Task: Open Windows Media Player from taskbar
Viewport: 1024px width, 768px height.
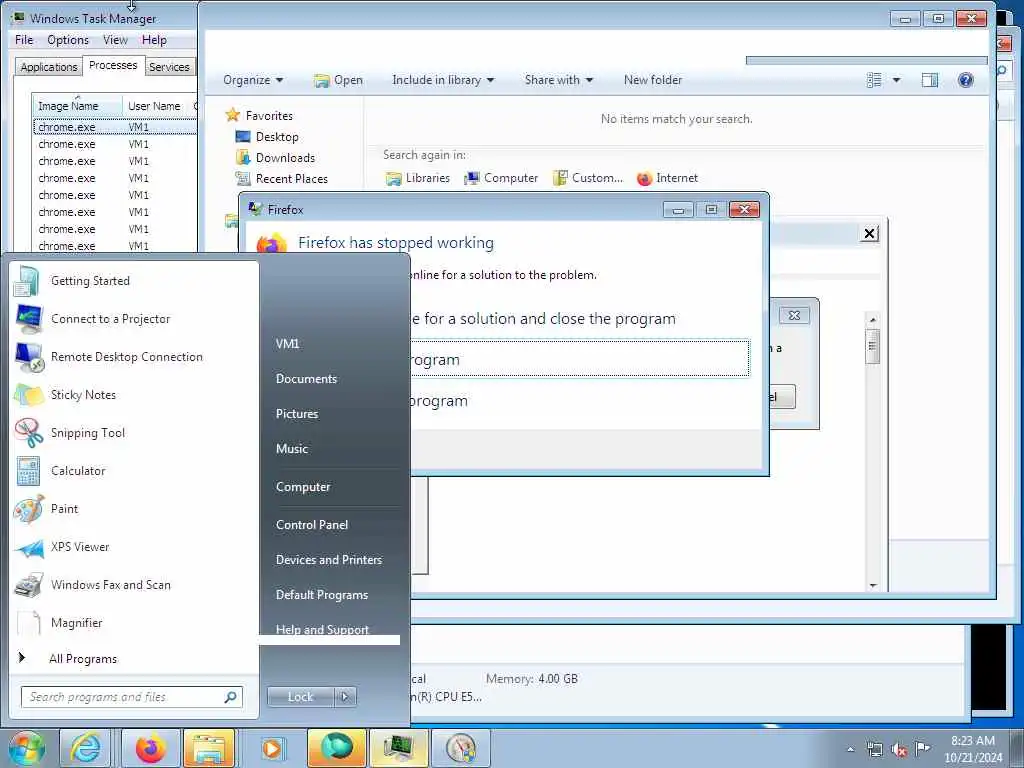Action: tap(272, 748)
